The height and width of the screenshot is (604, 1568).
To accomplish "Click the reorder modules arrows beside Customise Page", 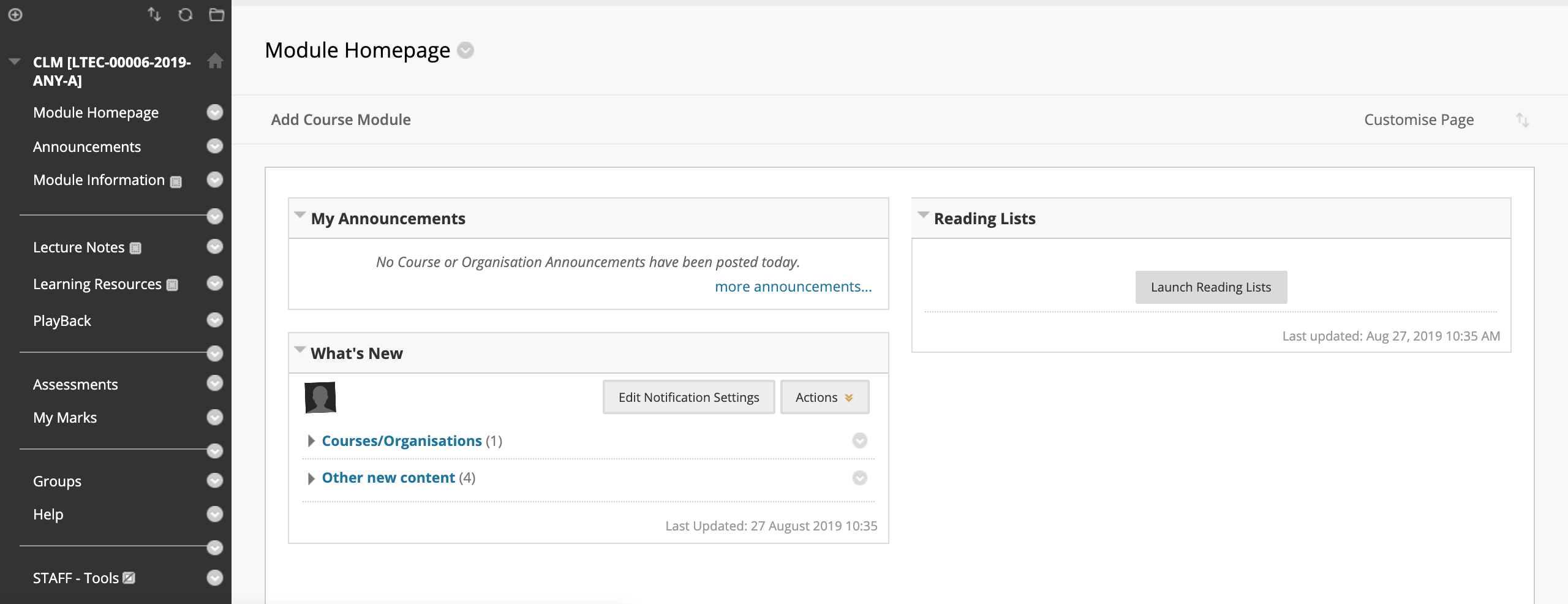I will [x=1522, y=120].
